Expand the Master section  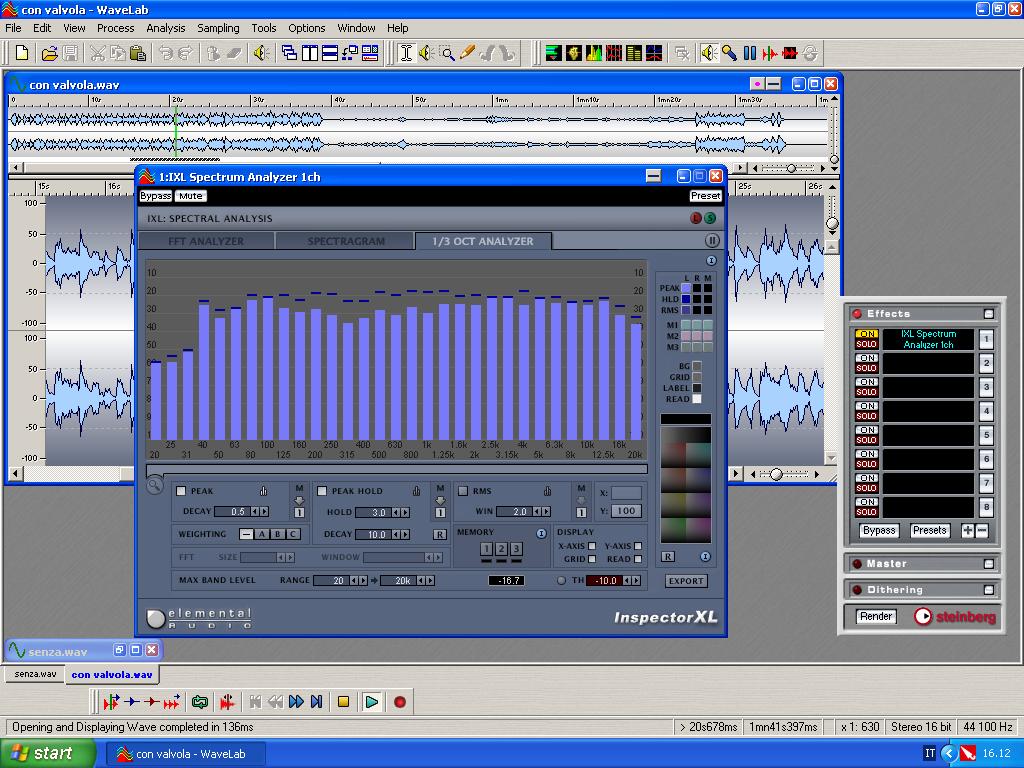coord(989,564)
